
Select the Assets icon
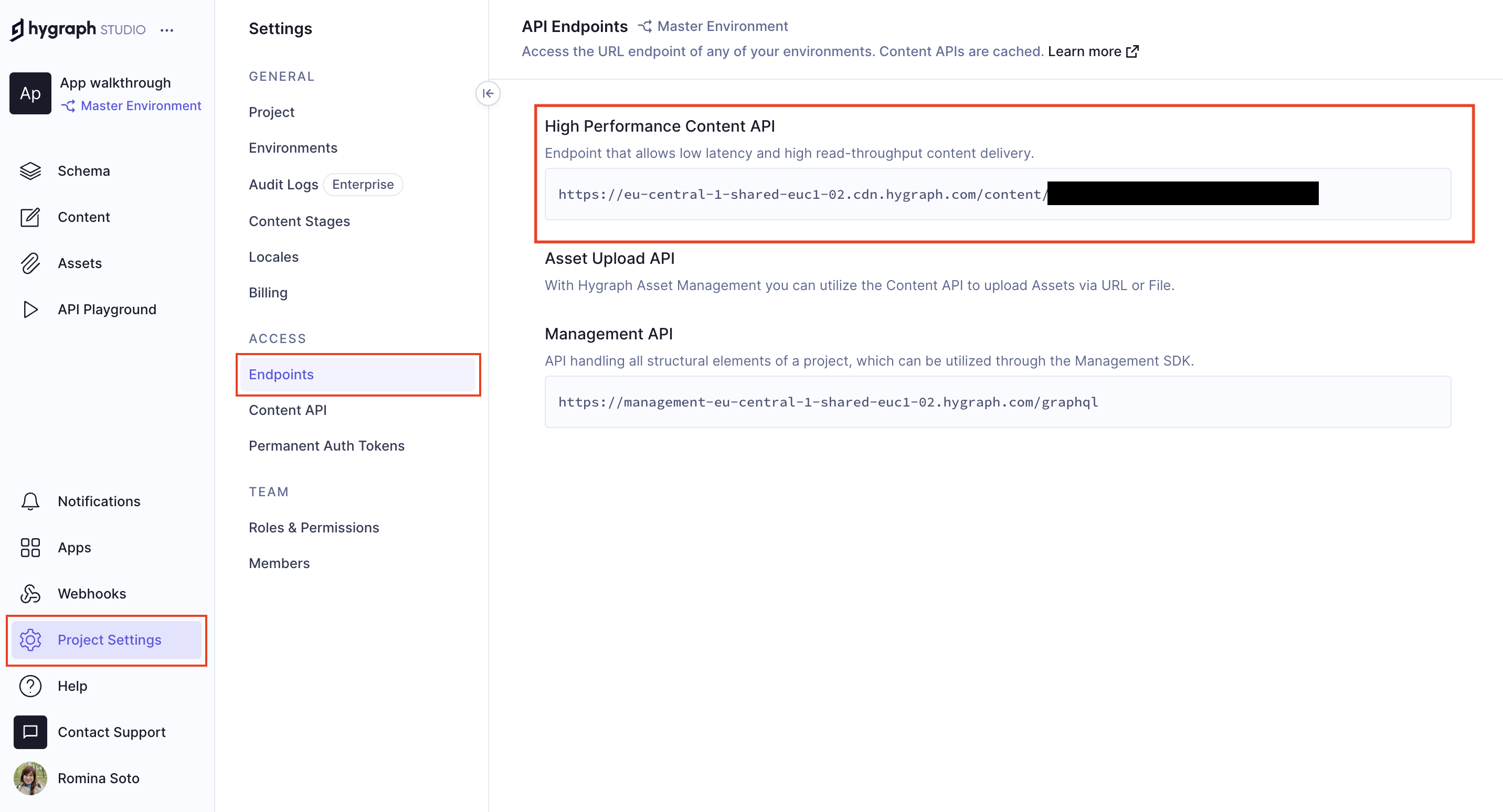point(29,263)
